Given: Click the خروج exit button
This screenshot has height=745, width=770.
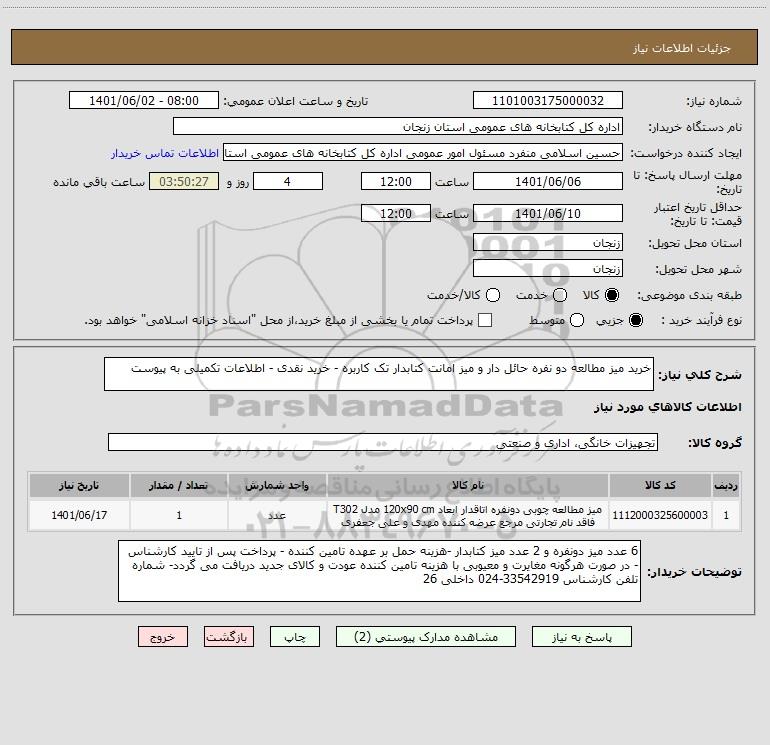Looking at the screenshot, I should pos(163,637).
